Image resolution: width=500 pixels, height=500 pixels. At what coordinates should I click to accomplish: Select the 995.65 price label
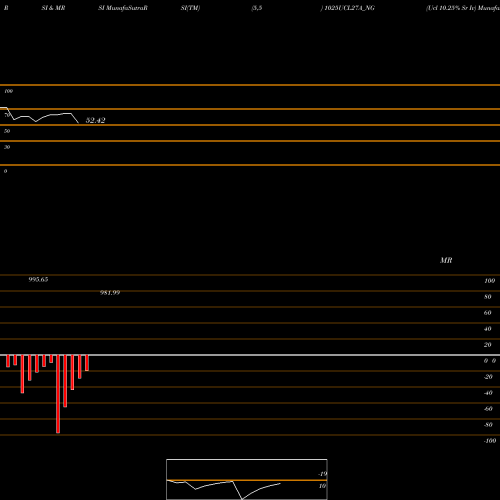tap(38, 279)
